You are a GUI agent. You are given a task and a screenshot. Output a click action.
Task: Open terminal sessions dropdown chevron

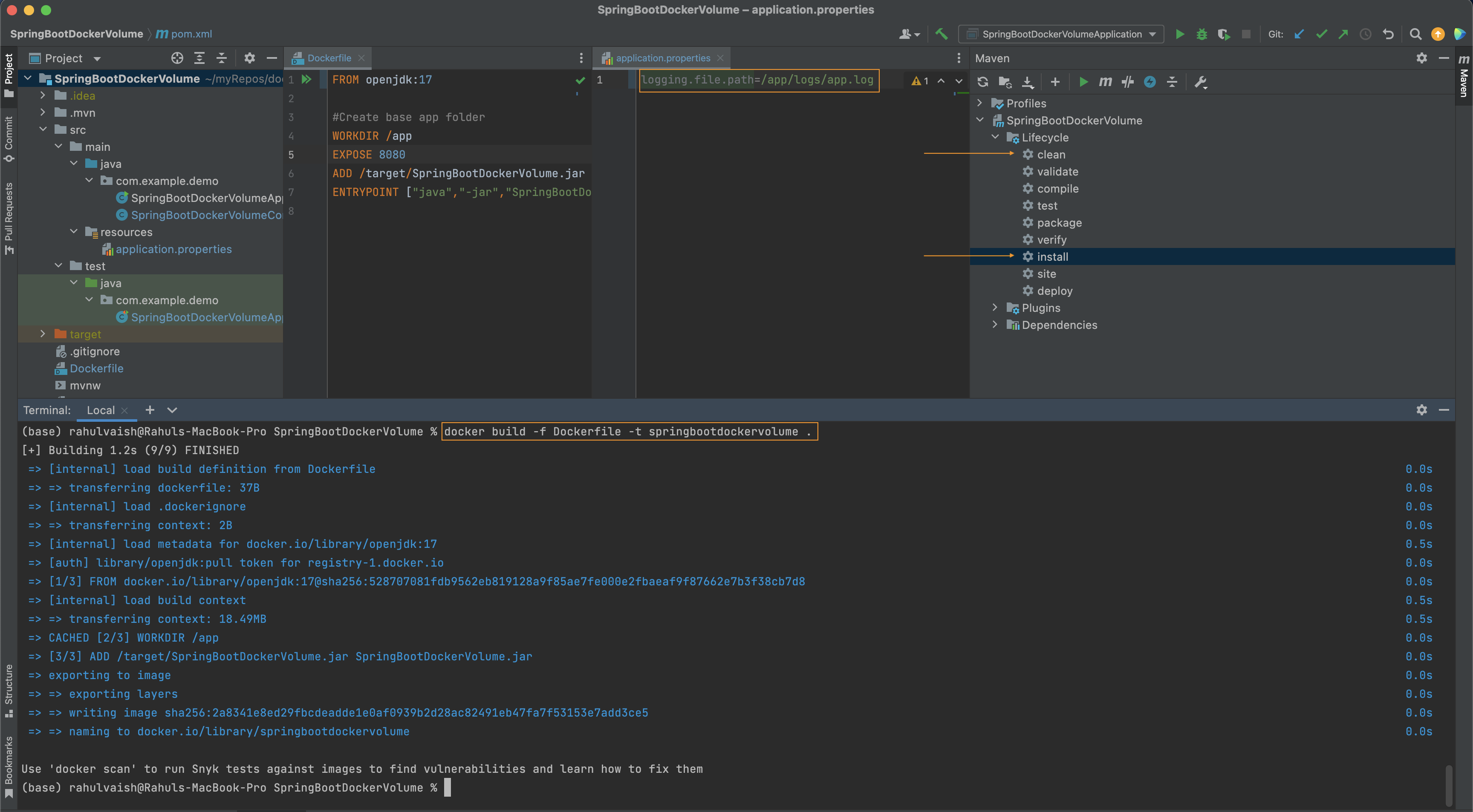pos(172,410)
